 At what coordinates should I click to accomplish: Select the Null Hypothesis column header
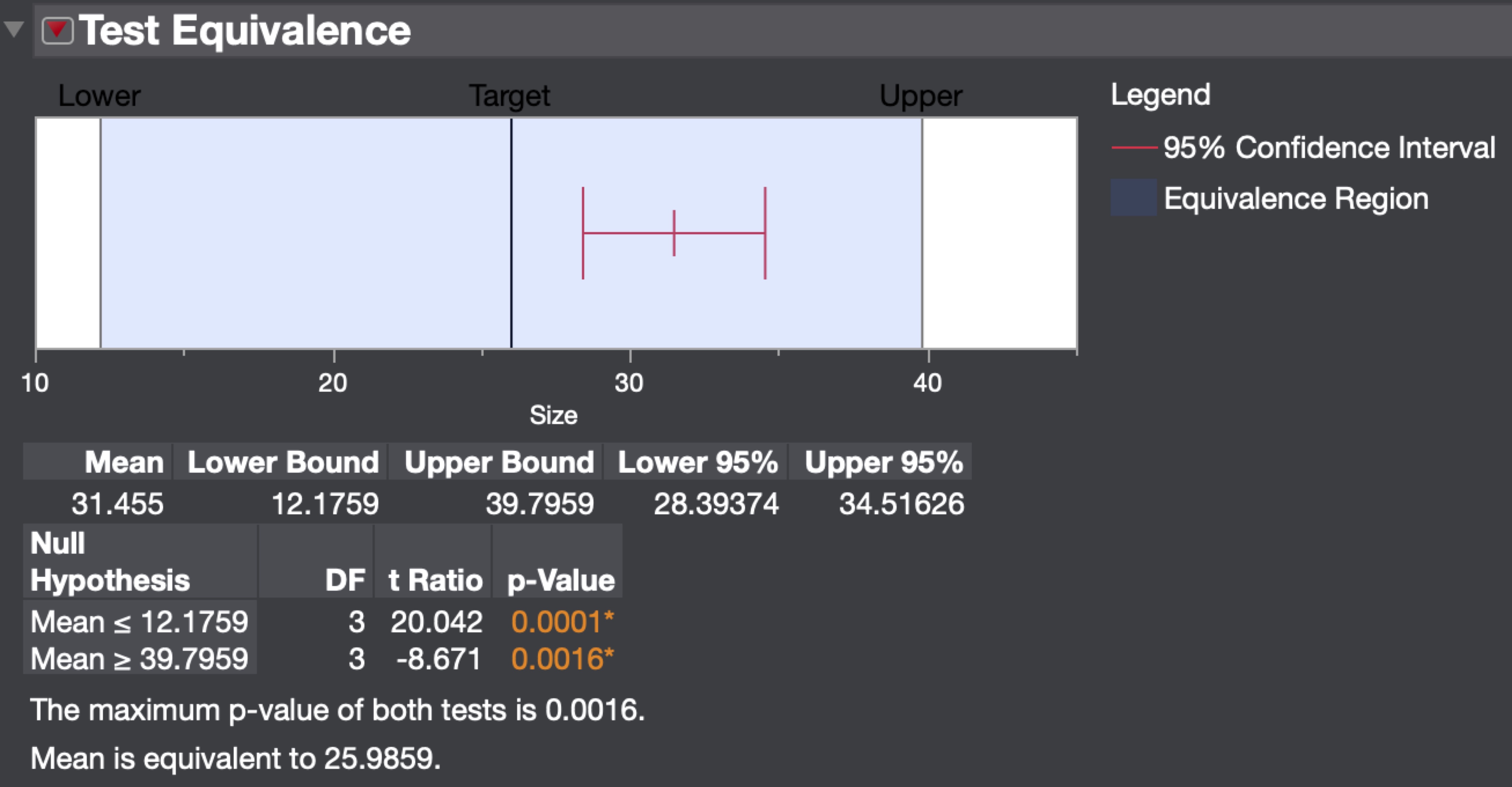(x=140, y=561)
